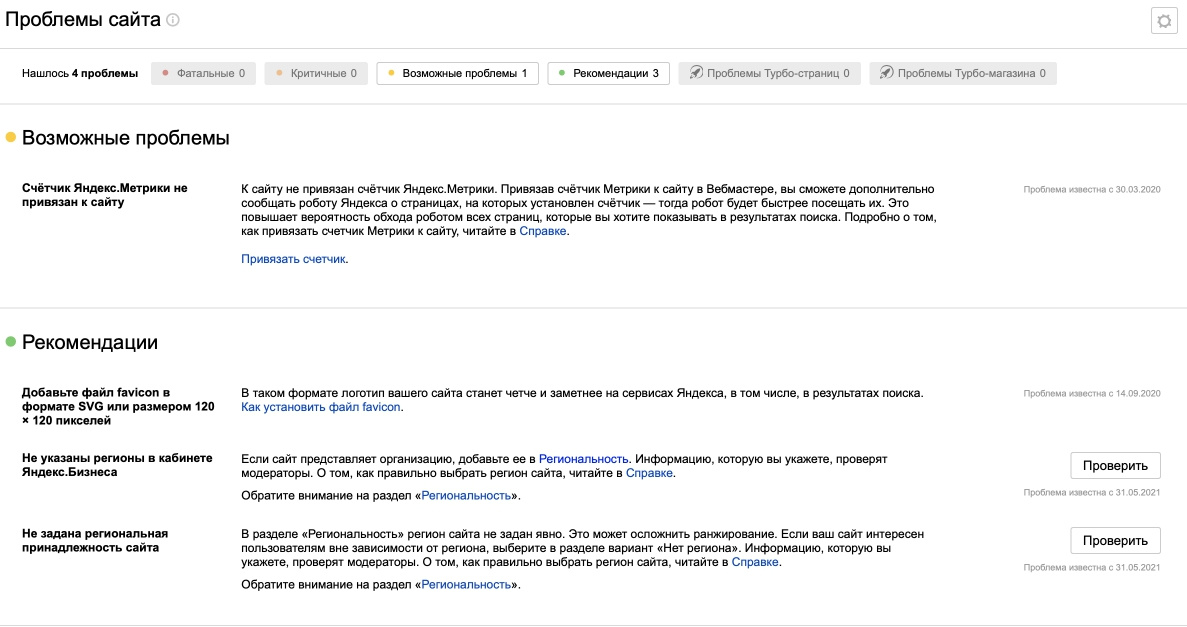This screenshot has width=1187, height=627.
Task: Select Фатальные 0 filter
Action: [203, 73]
